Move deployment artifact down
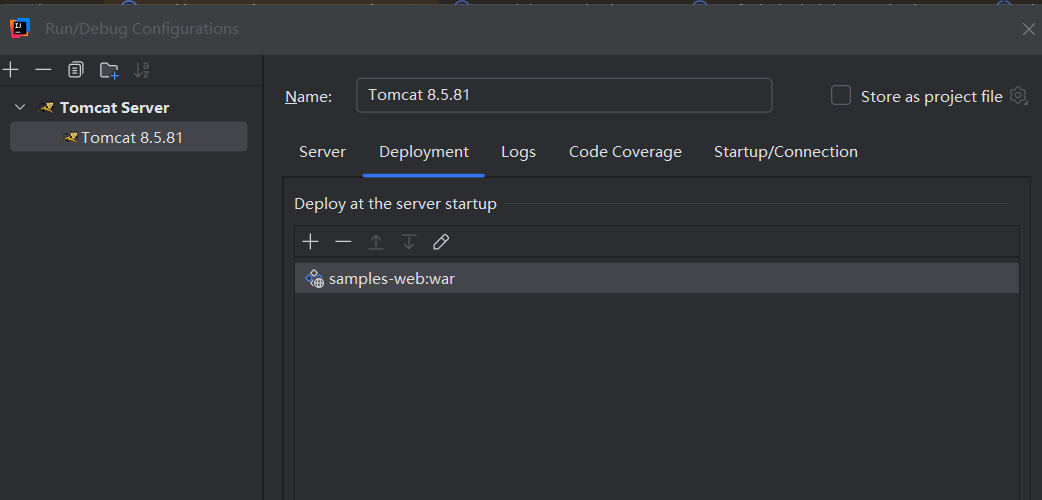Screen dimensions: 1042x500 tap(409, 241)
